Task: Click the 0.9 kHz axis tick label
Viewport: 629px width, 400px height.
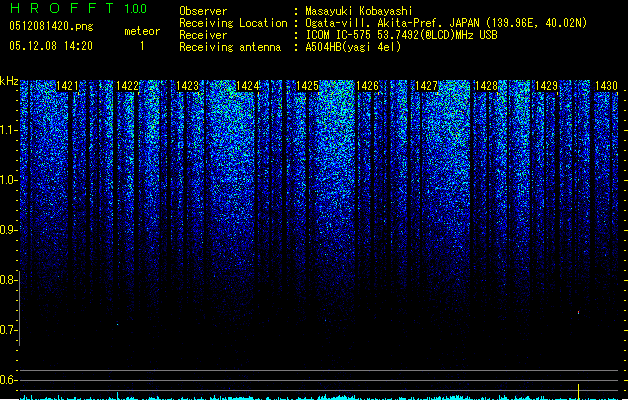Action: pyautogui.click(x=8, y=230)
